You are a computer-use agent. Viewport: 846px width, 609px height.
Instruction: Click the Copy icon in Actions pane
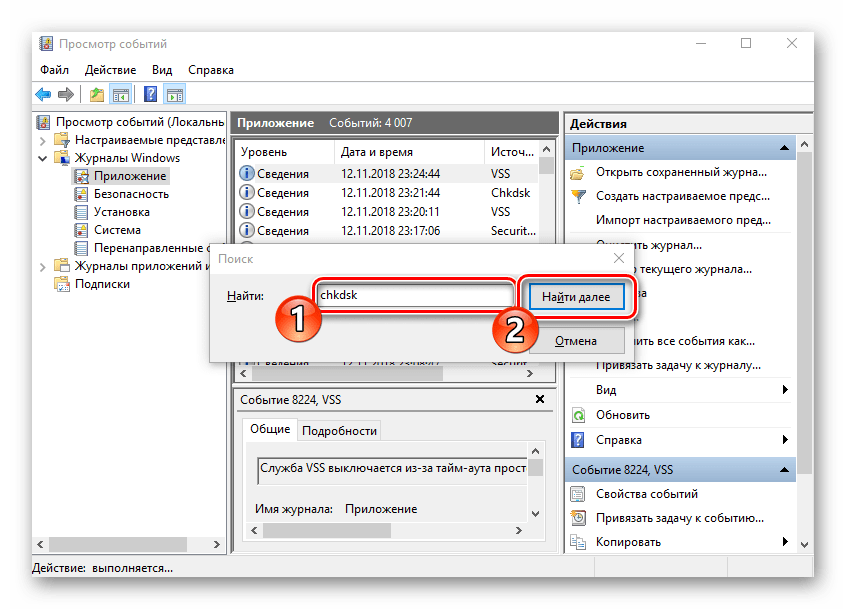[x=578, y=542]
